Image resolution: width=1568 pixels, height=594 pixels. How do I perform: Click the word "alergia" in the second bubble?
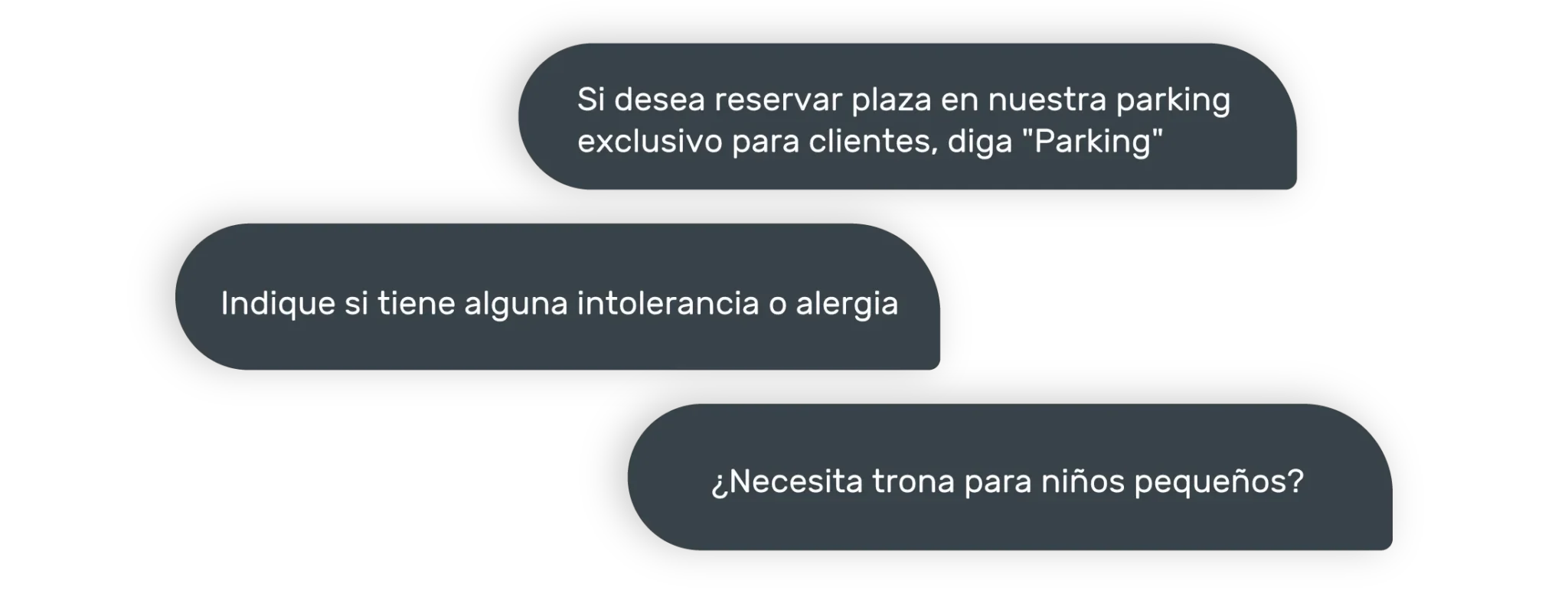point(847,304)
